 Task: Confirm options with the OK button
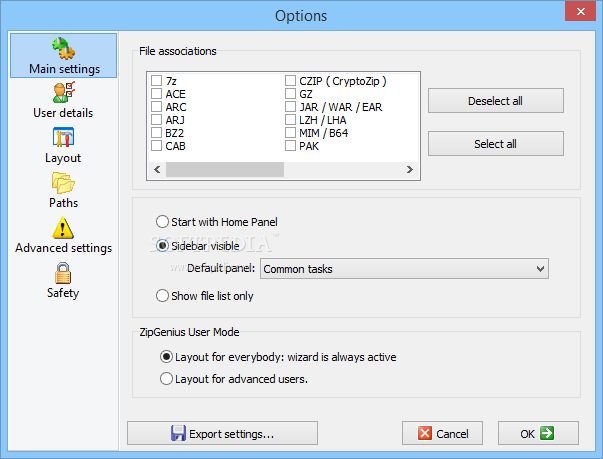coord(538,433)
